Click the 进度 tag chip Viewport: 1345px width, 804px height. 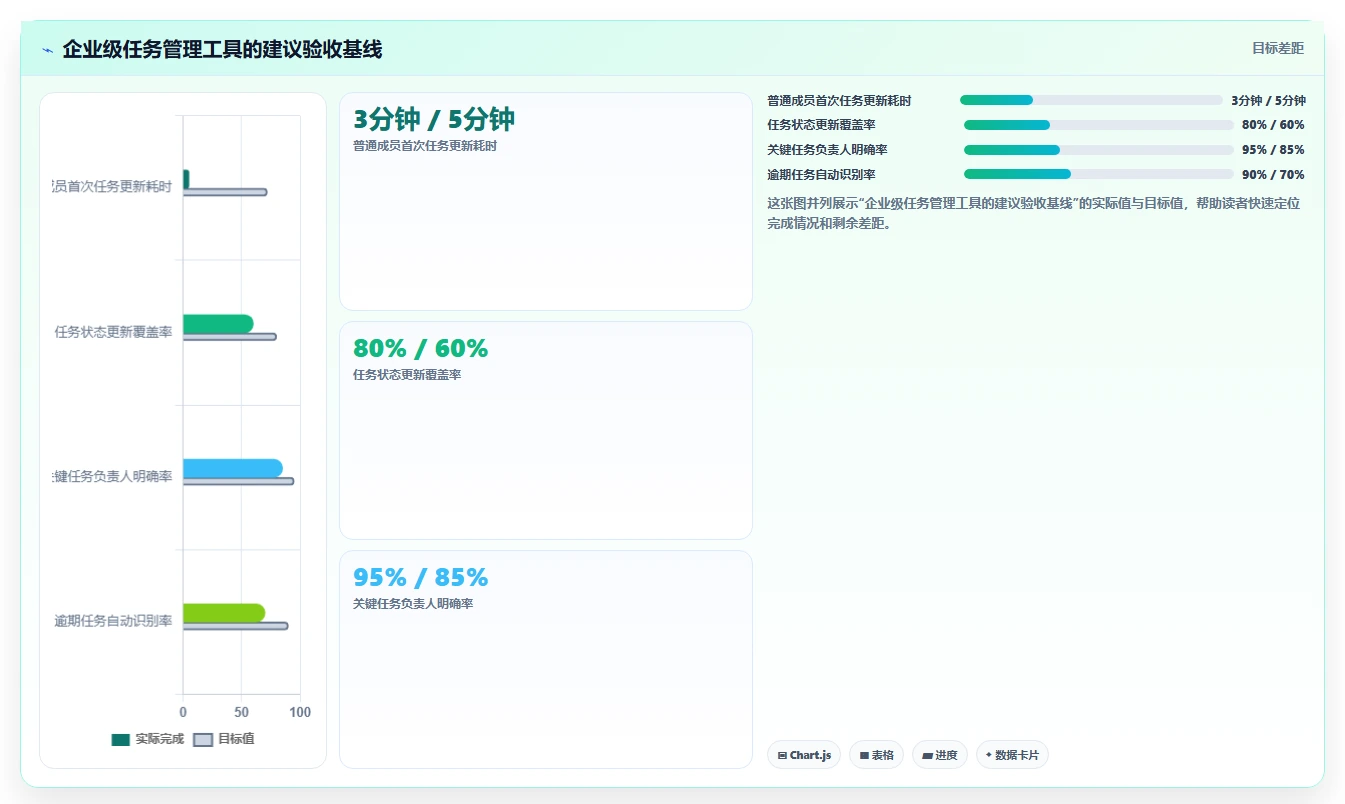[940, 755]
